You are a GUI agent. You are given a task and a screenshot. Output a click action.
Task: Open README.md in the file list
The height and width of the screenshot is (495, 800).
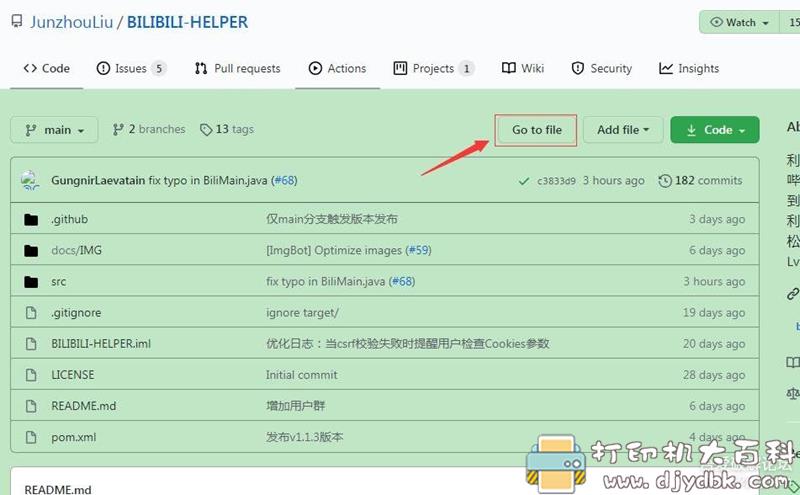coord(84,406)
